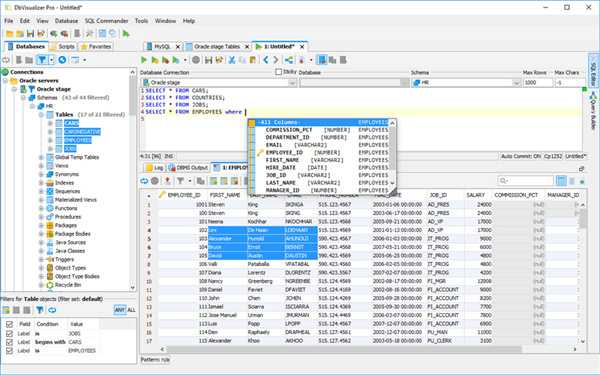Collapse the Tables tree node
Viewport: 600px width, 375px height.
pyautogui.click(x=41, y=114)
